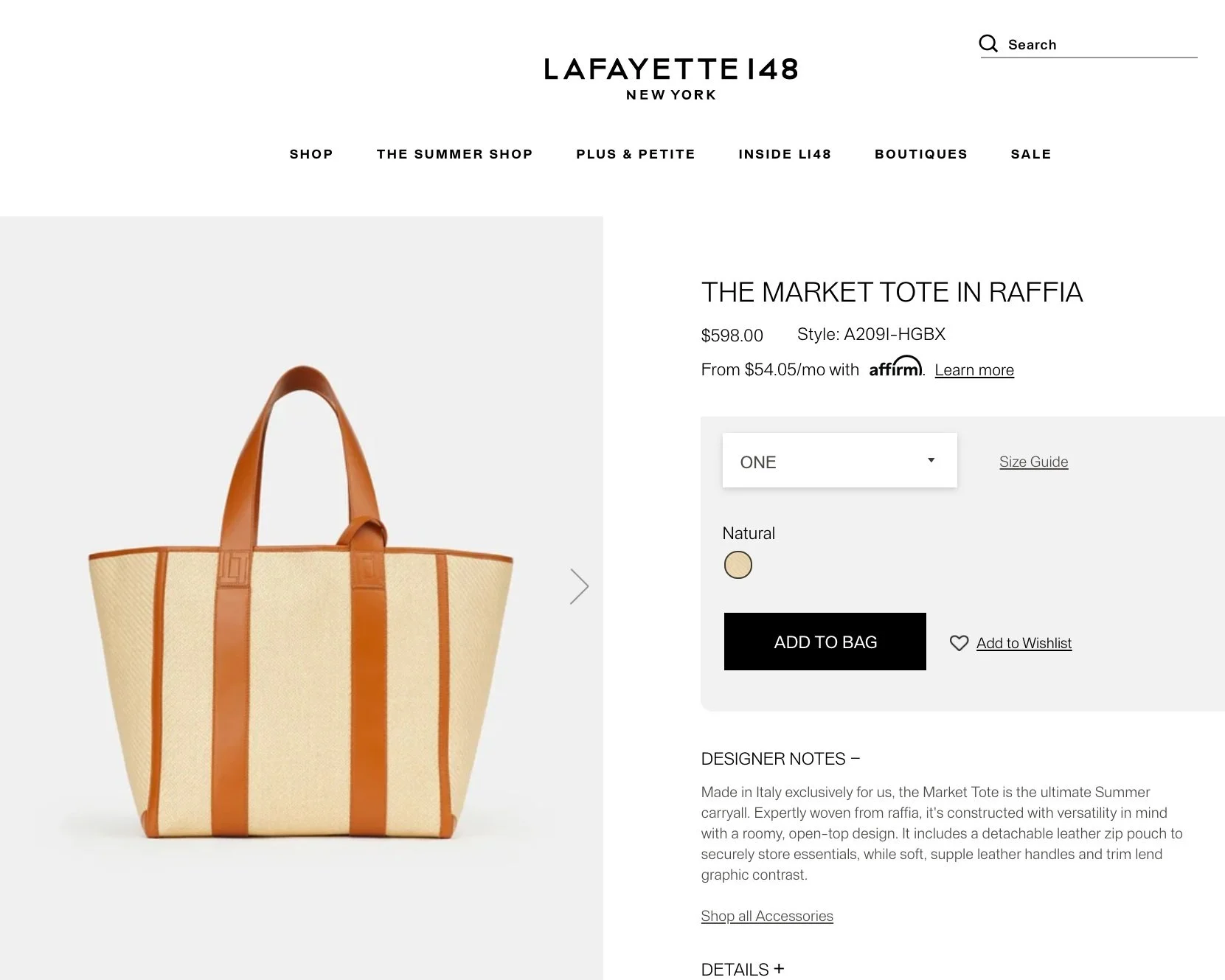Viewport: 1225px width, 980px height.
Task: Show next product image arrow
Action: click(x=580, y=586)
